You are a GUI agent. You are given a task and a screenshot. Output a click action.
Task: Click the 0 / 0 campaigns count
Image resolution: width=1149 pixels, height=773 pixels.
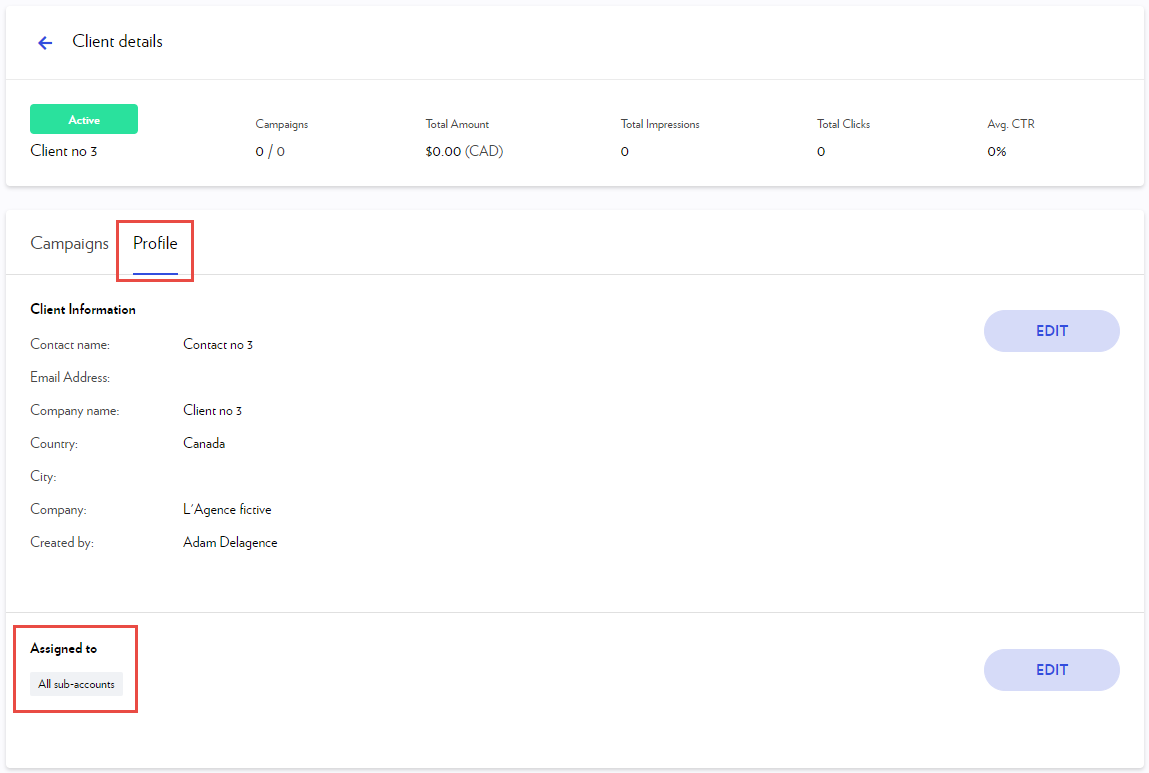pyautogui.click(x=270, y=152)
